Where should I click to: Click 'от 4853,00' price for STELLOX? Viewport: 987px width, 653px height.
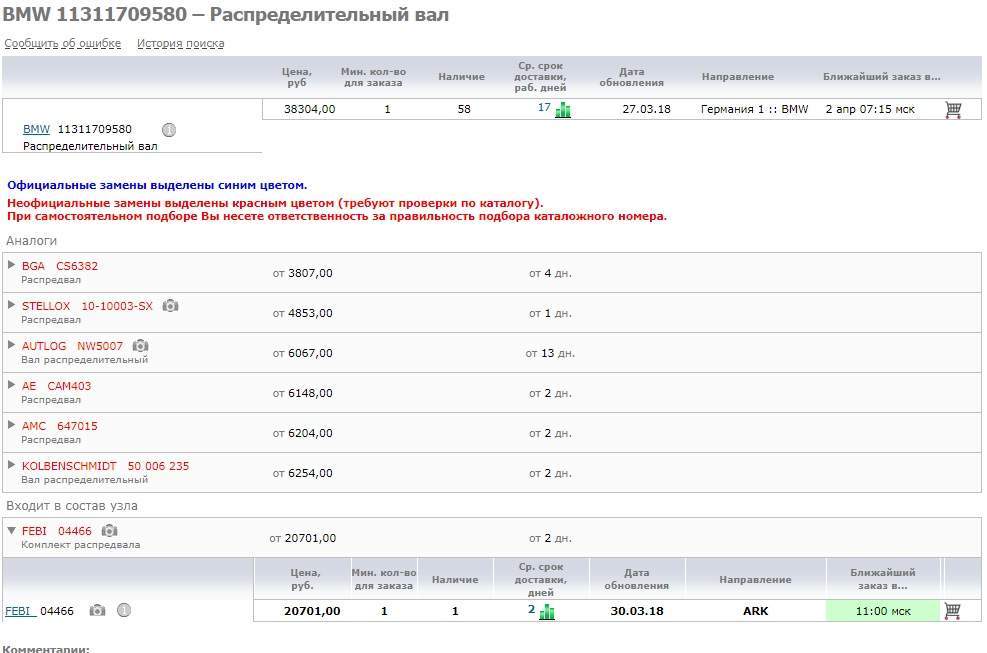[x=302, y=313]
